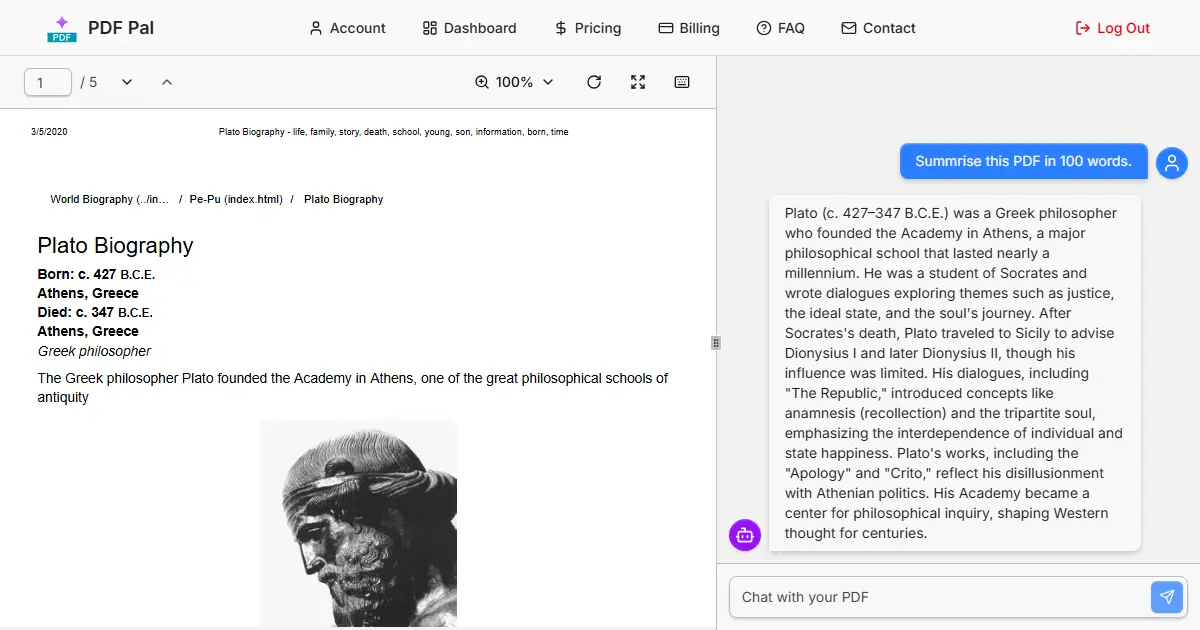Click the user avatar icon in chat
The width and height of the screenshot is (1200, 630).
1171,162
